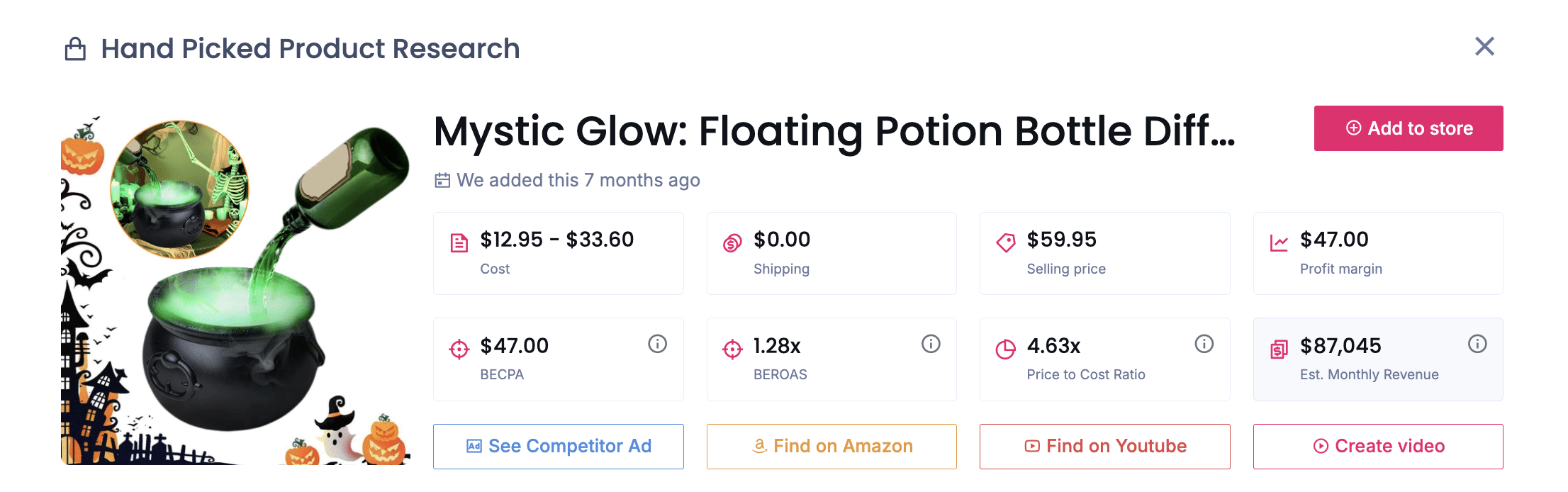This screenshot has height=492, width=1568.
Task: Click the info icon next to BEROAS
Action: [929, 345]
